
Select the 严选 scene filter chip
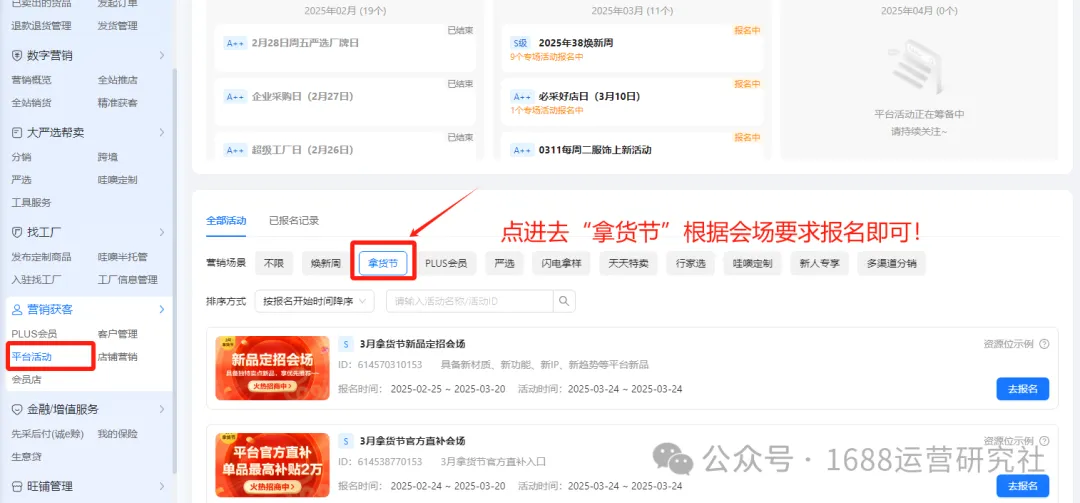[x=503, y=263]
